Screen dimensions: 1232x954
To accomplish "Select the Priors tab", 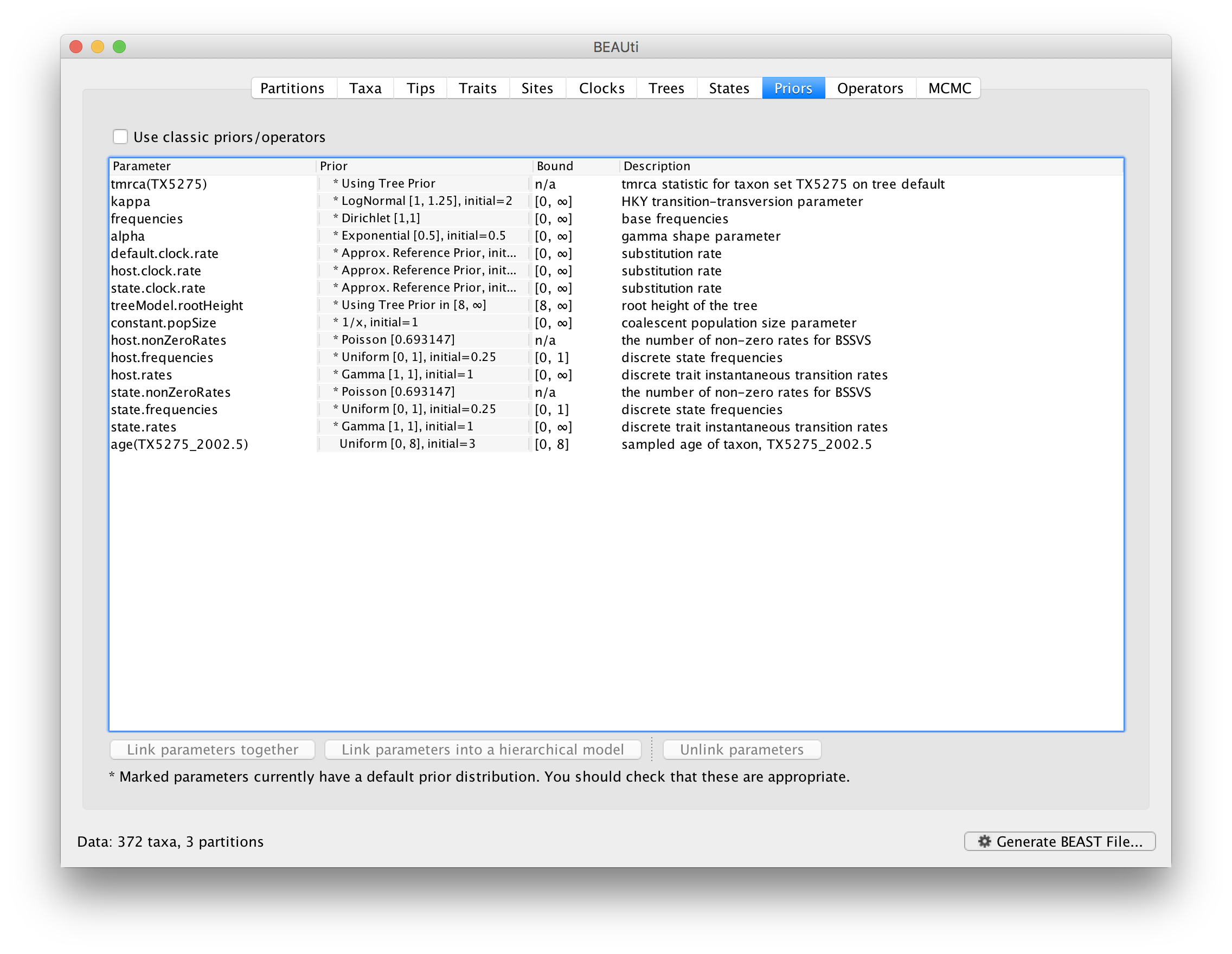I will (793, 88).
